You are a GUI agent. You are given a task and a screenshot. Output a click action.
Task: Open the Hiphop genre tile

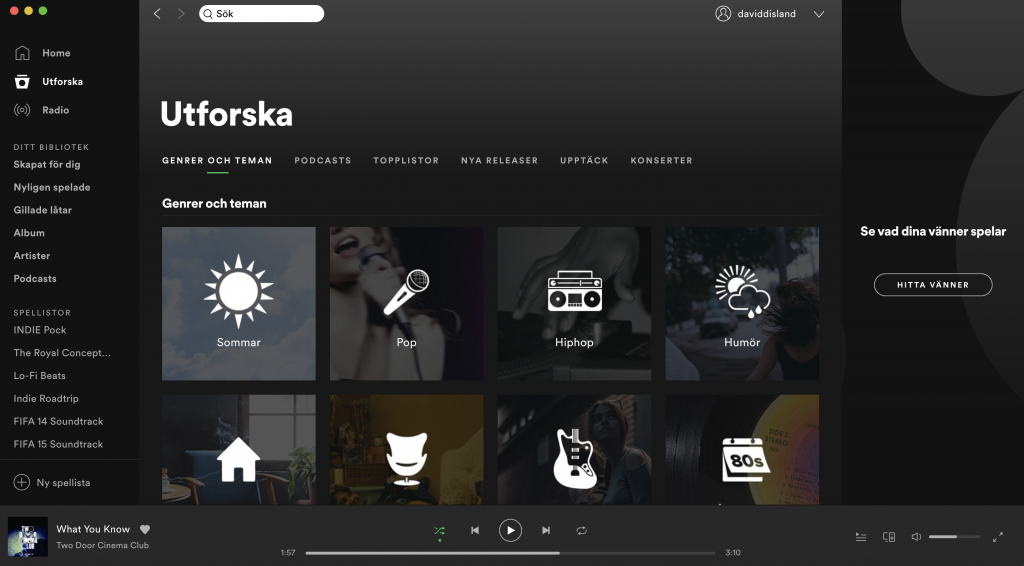click(575, 304)
